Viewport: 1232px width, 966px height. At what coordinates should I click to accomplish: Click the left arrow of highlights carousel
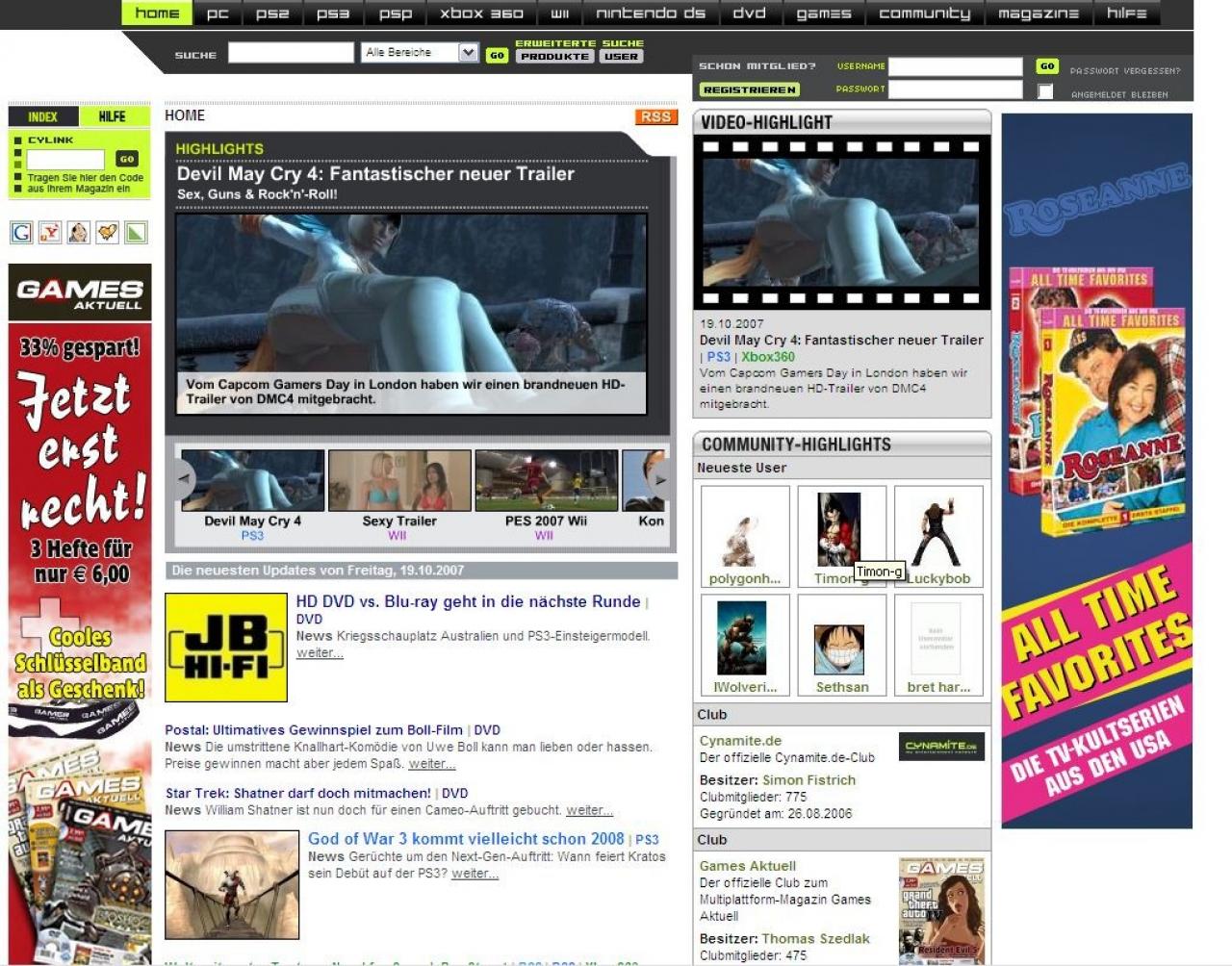pyautogui.click(x=182, y=479)
